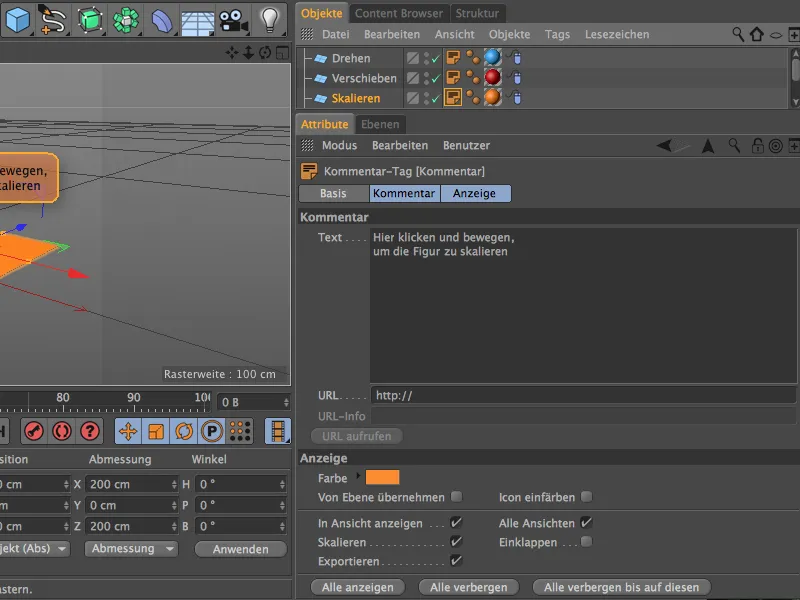
Task: Add a Camera object
Action: [233, 21]
